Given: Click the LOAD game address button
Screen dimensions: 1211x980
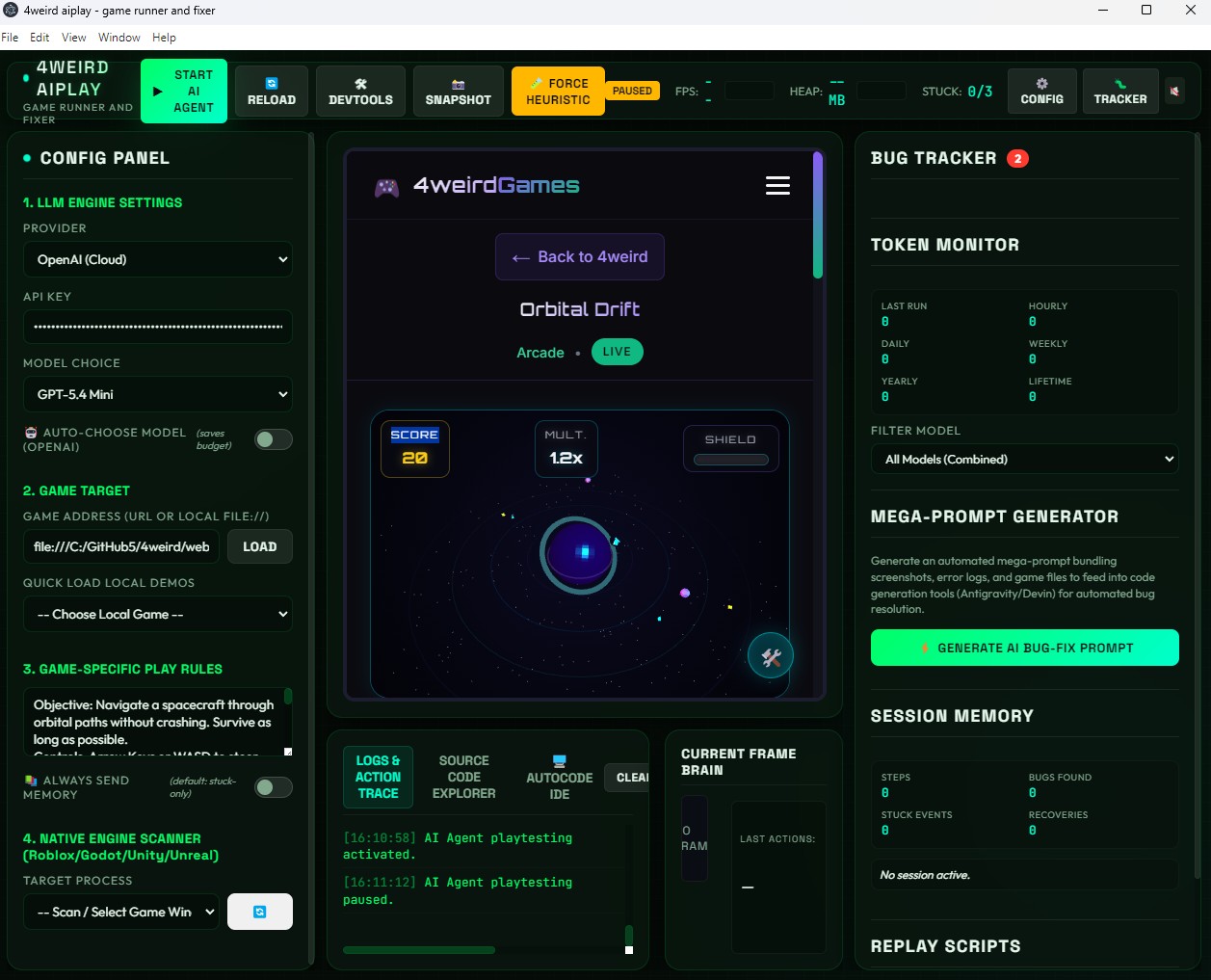Looking at the screenshot, I should 260,546.
